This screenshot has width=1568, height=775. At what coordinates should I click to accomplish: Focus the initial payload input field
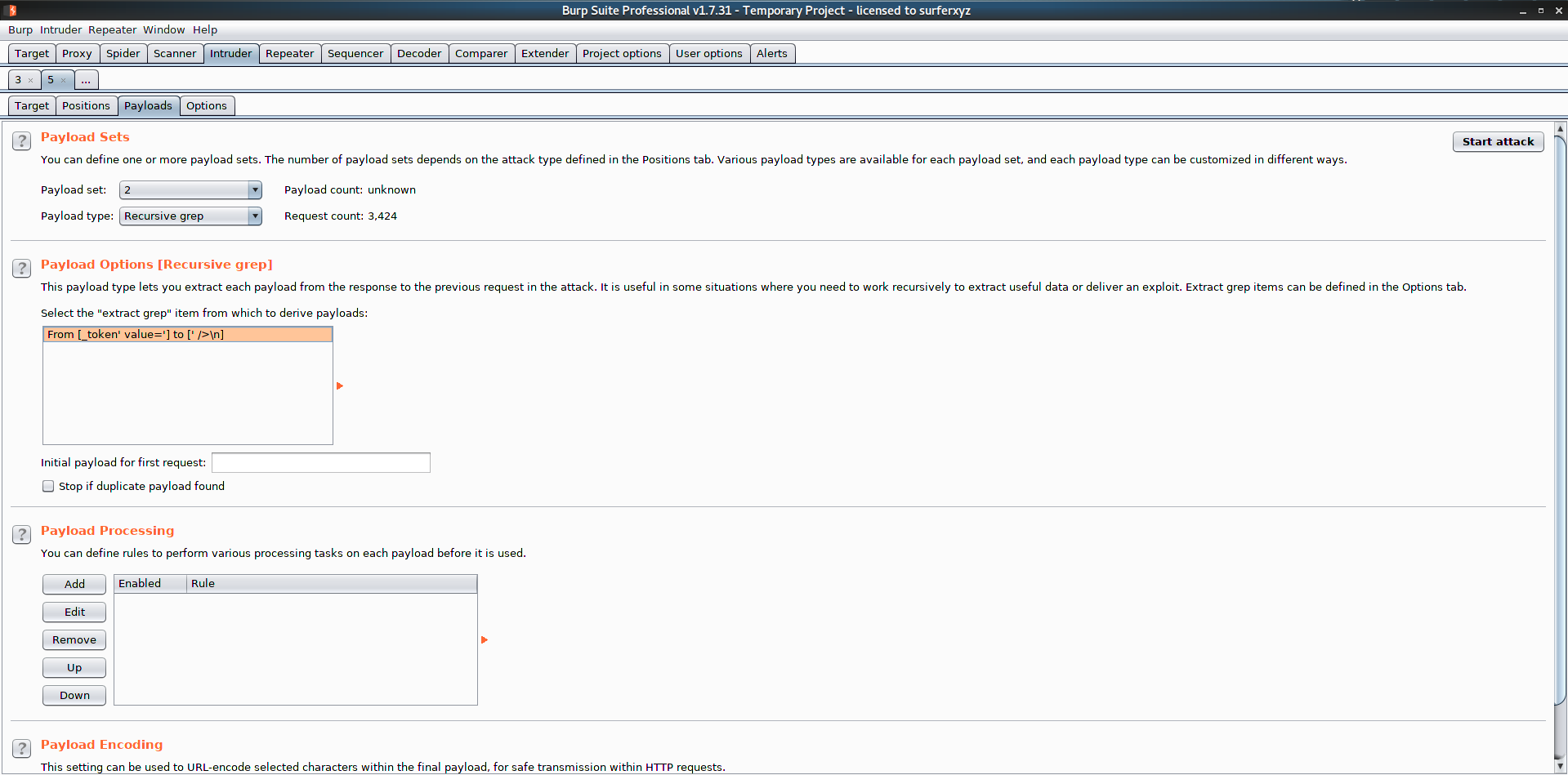click(x=321, y=462)
